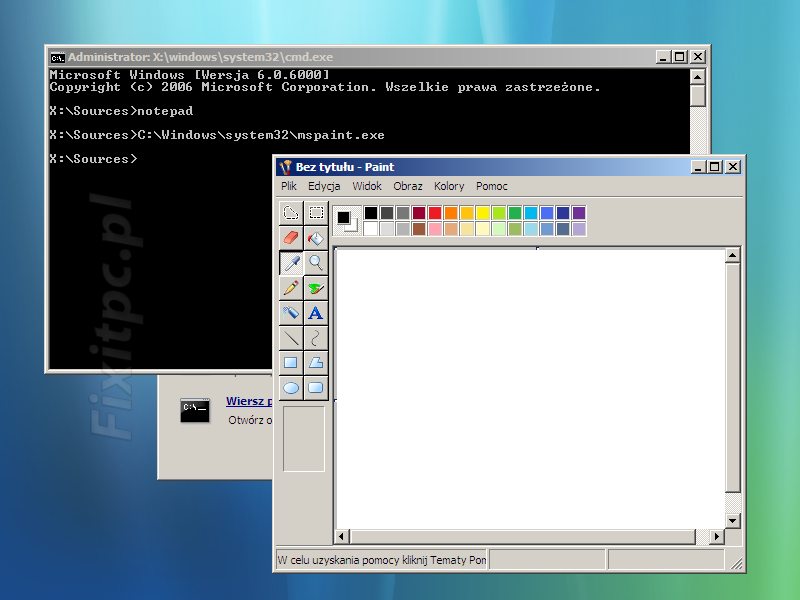The image size is (800, 600).
Task: Open the Kolory menu
Action: point(449,186)
